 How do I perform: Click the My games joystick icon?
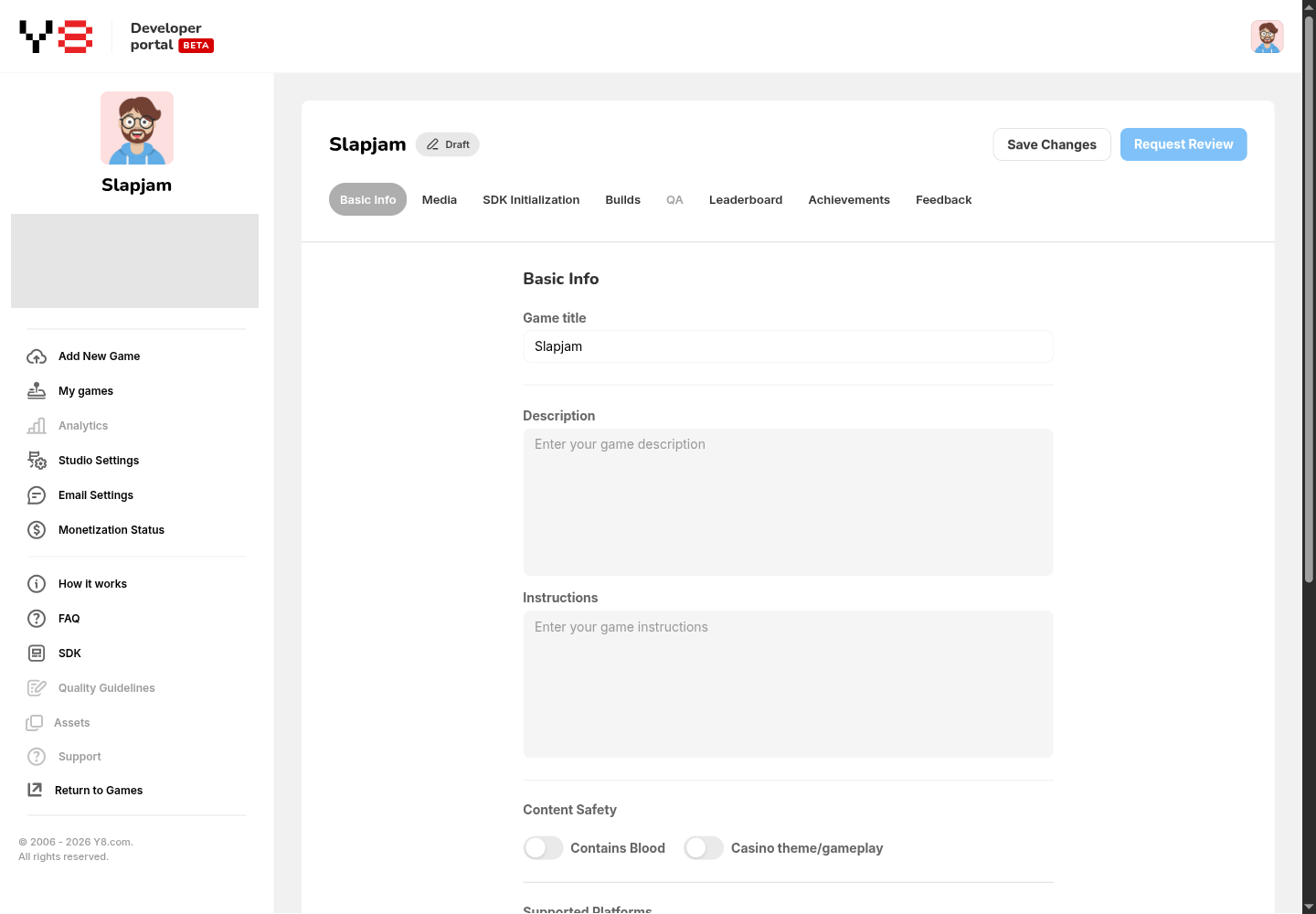(37, 391)
